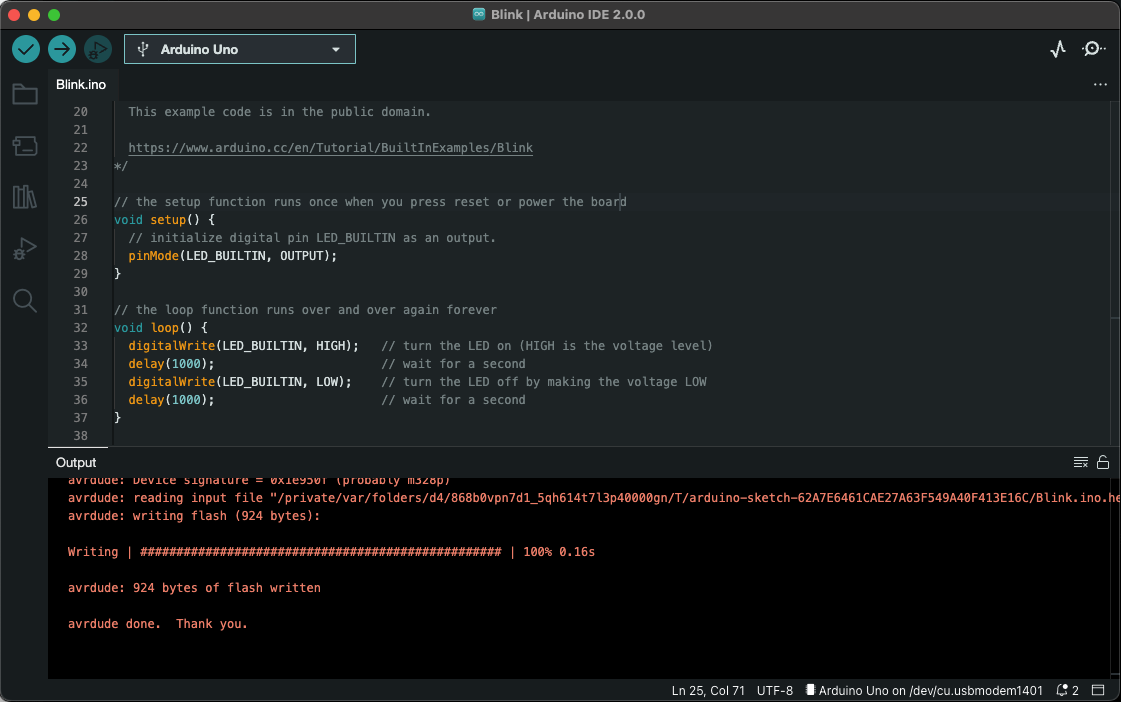Open the Serial Plotter

(x=1058, y=49)
